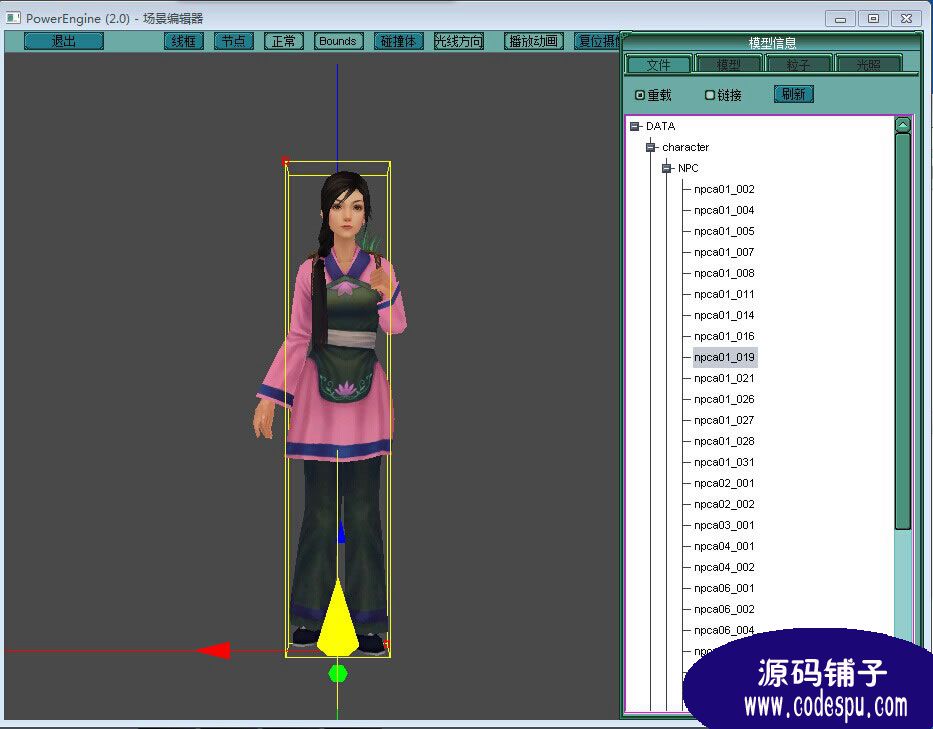The width and height of the screenshot is (933, 729).
Task: Show the 碰撞体 collision body
Action: coord(398,41)
